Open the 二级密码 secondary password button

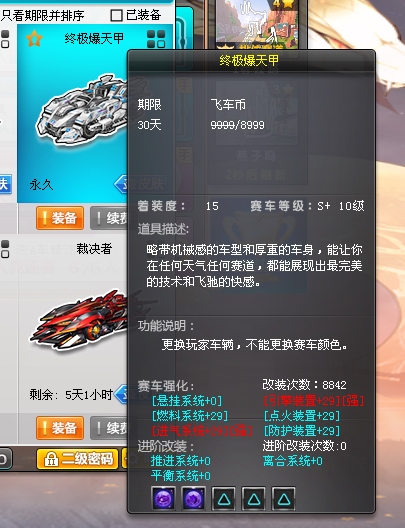pos(77,459)
